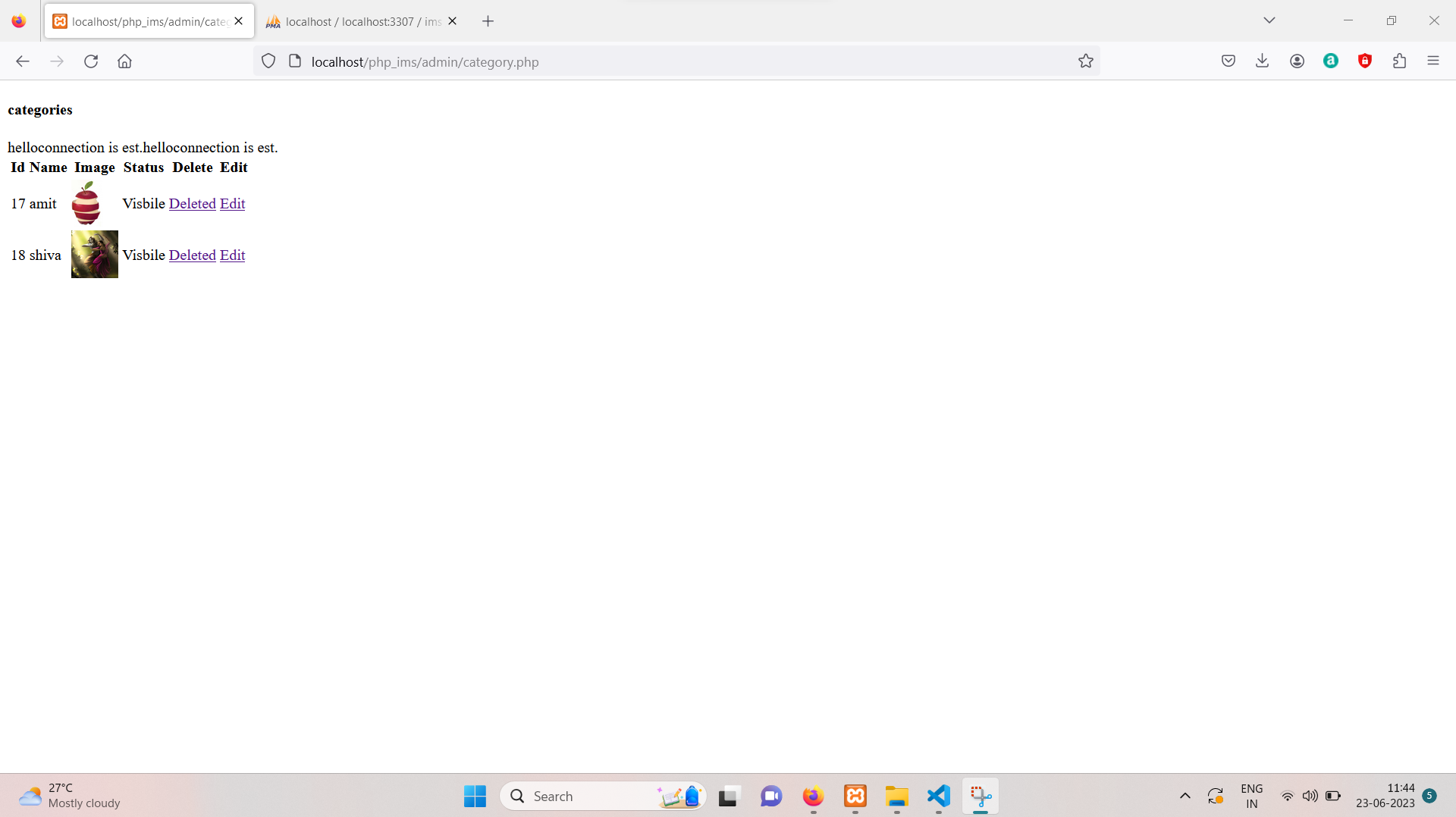Open XAMPP from the taskbar
The width and height of the screenshot is (1456, 817).
[855, 796]
